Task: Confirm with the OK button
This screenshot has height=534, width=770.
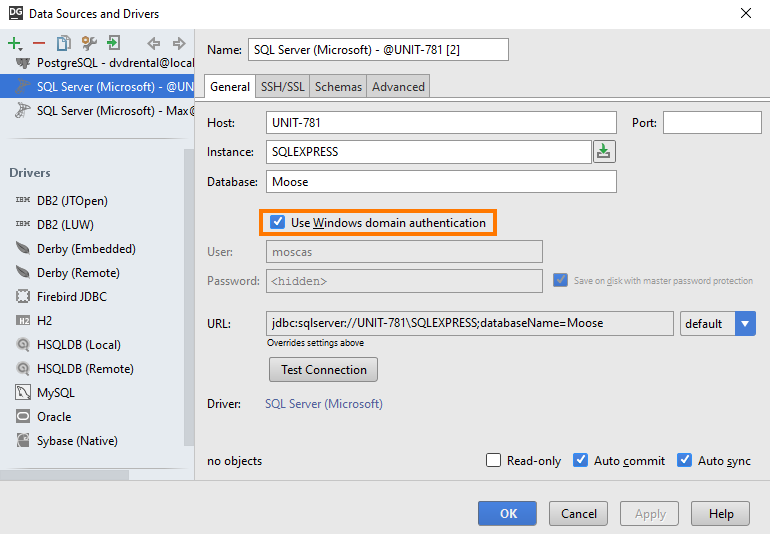Action: pos(507,514)
